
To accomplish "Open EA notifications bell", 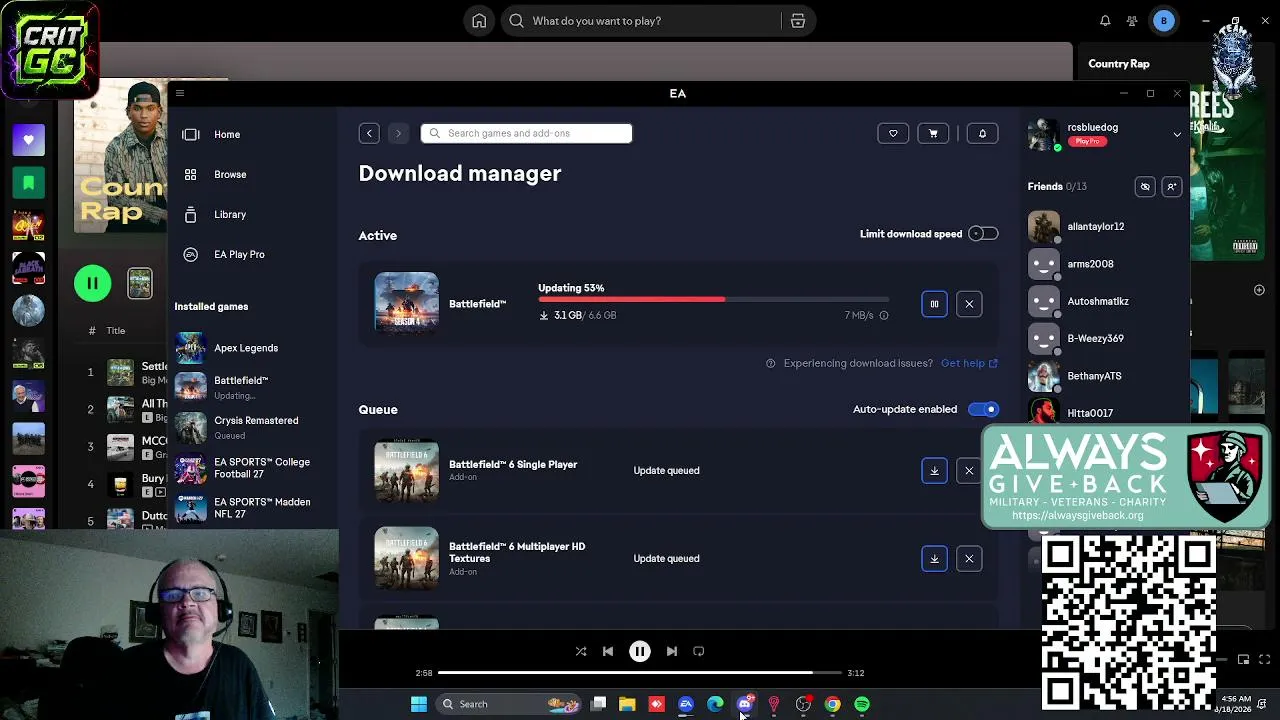I will click(982, 133).
